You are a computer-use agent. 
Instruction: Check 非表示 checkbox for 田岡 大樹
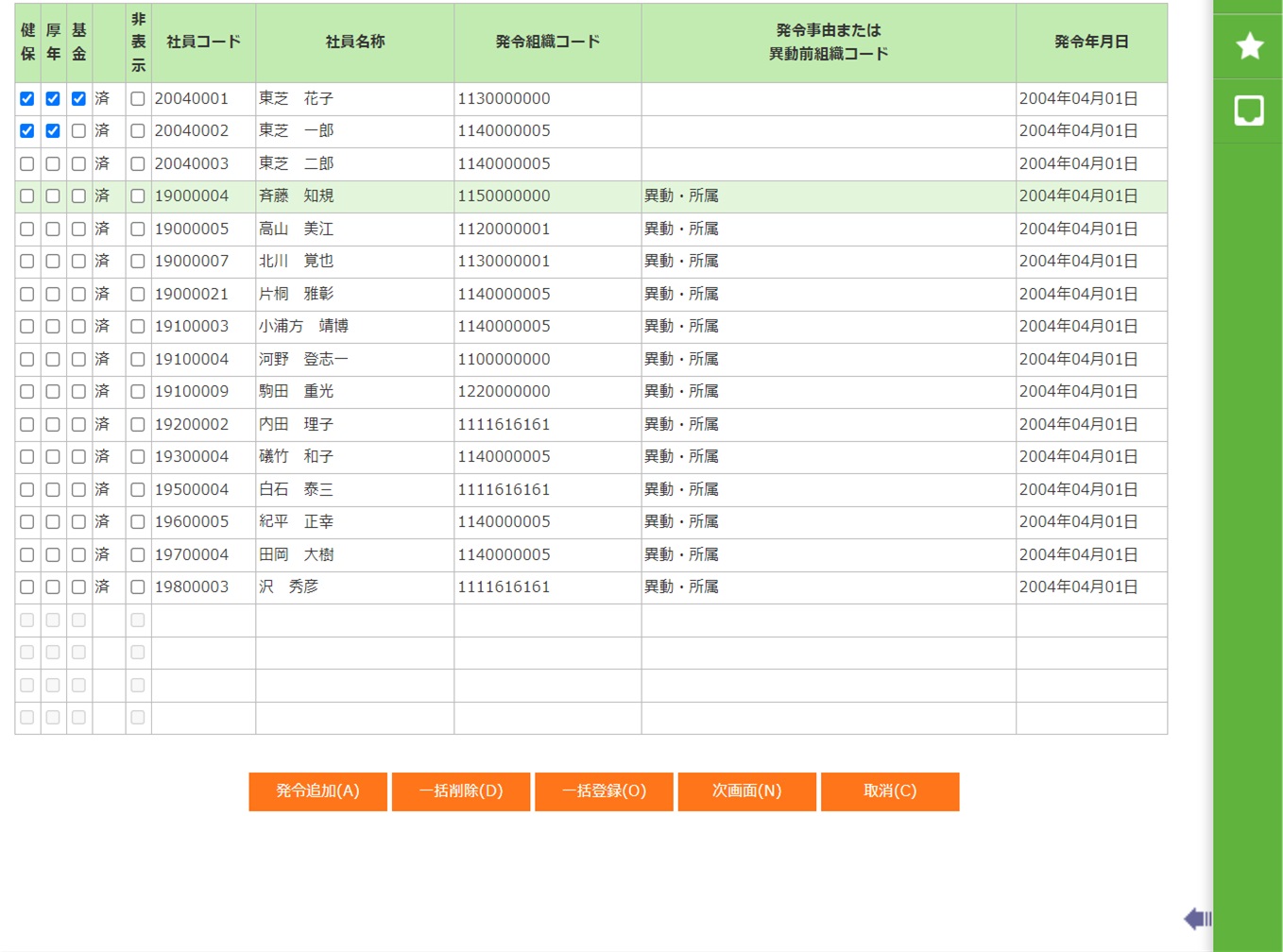[x=138, y=555]
